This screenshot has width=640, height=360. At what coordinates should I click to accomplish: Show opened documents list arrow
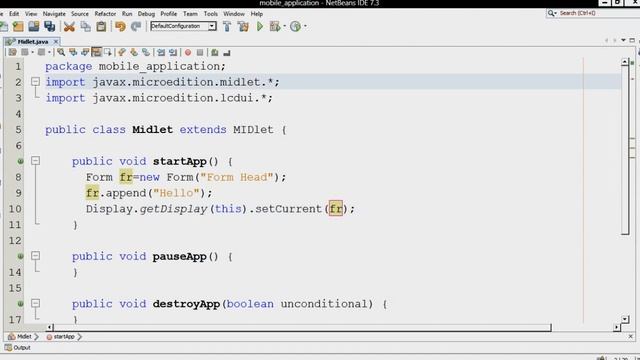(x=623, y=40)
